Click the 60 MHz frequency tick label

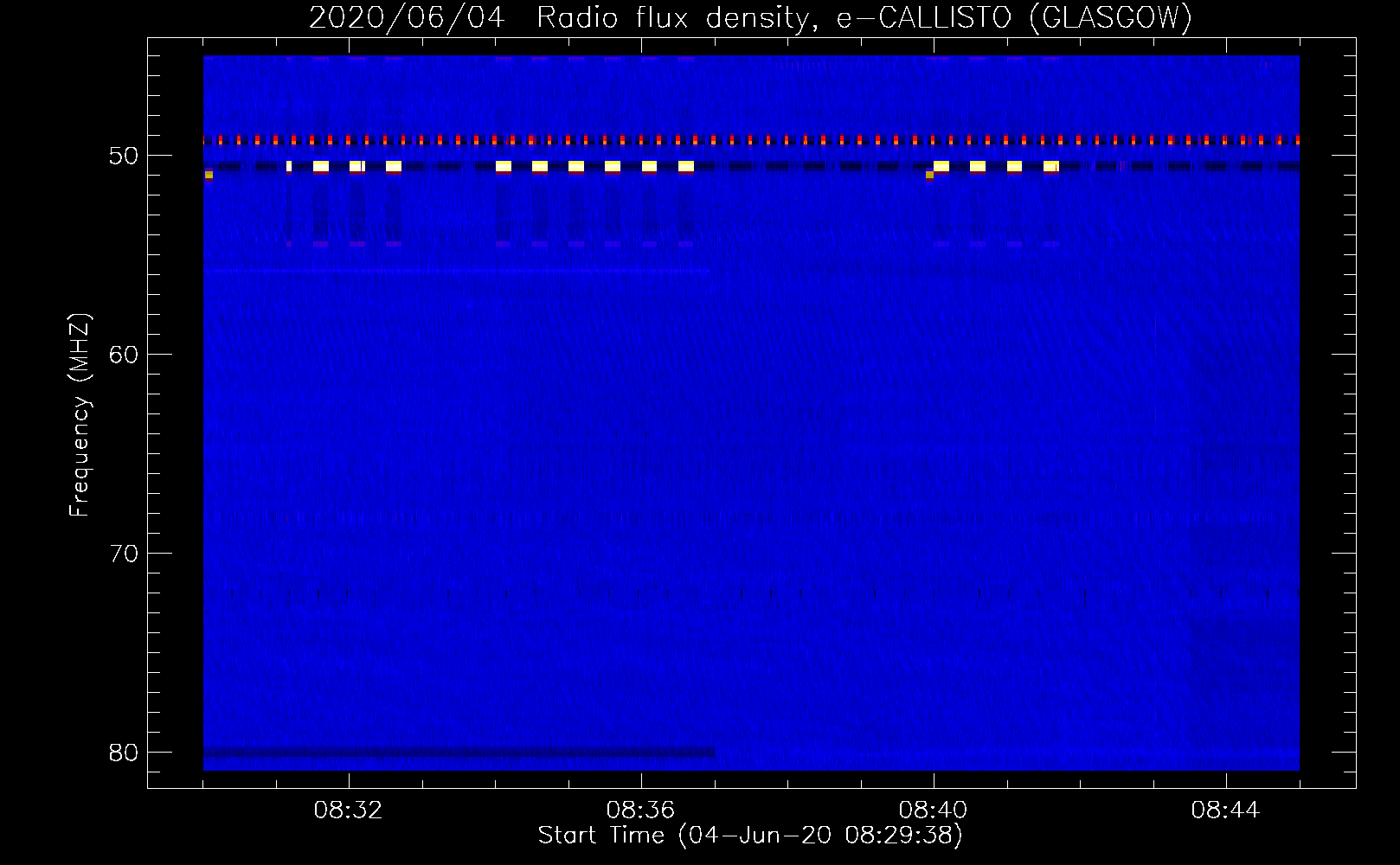click(125, 355)
